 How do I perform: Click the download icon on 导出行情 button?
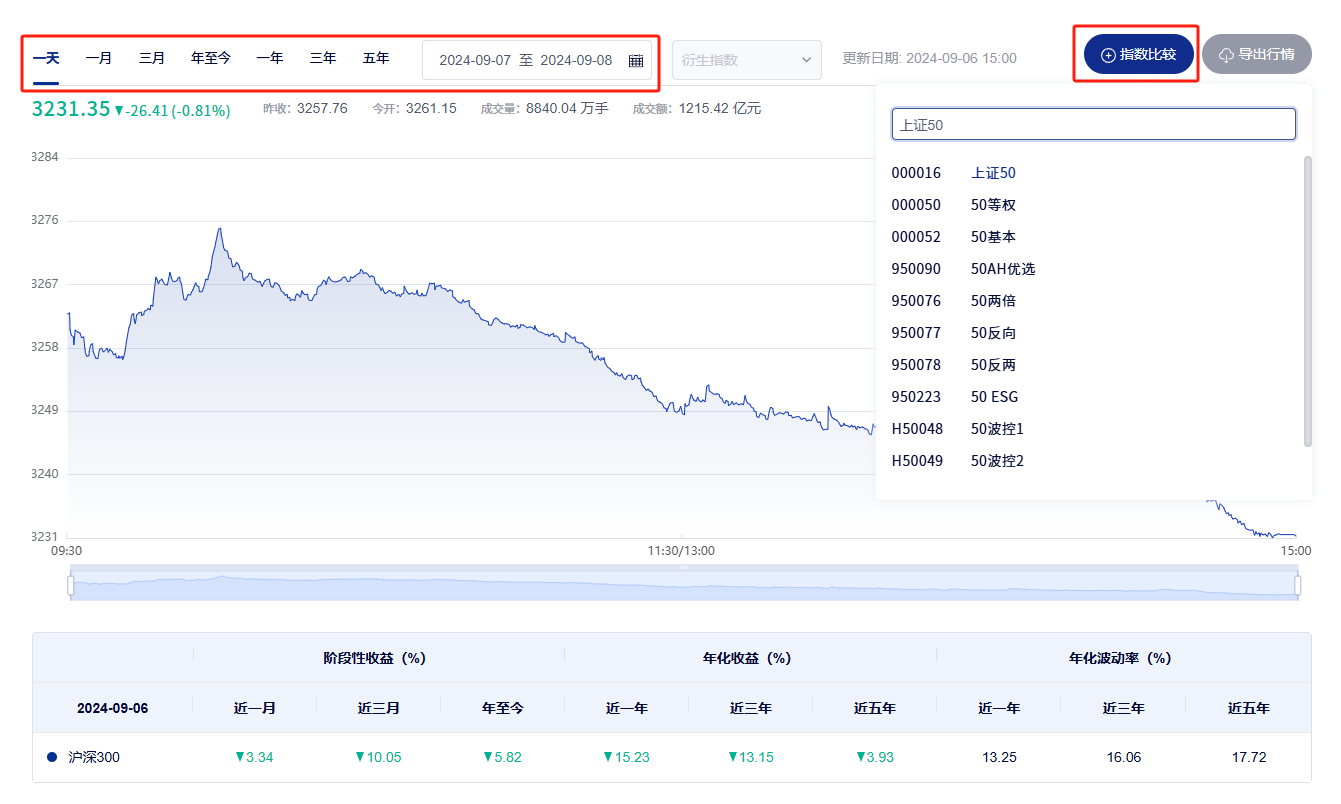[x=1227, y=55]
